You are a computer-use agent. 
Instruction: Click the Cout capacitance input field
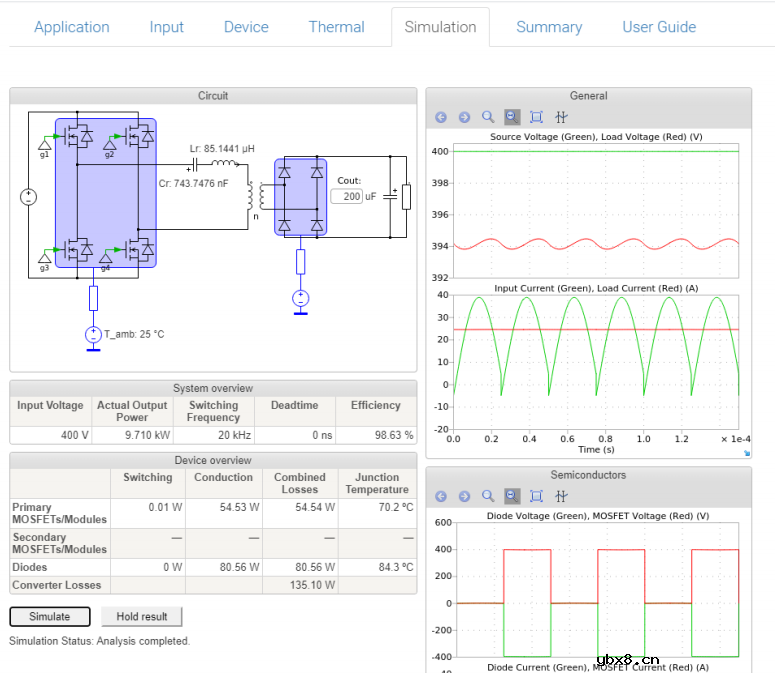tap(347, 196)
